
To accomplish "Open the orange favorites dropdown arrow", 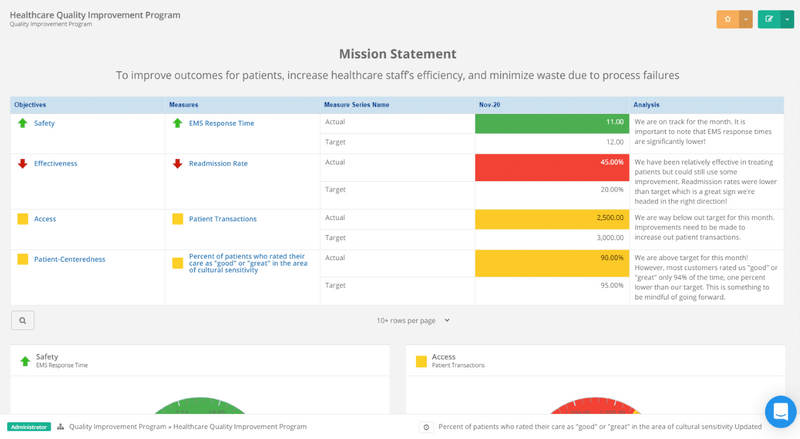I will tap(746, 19).
